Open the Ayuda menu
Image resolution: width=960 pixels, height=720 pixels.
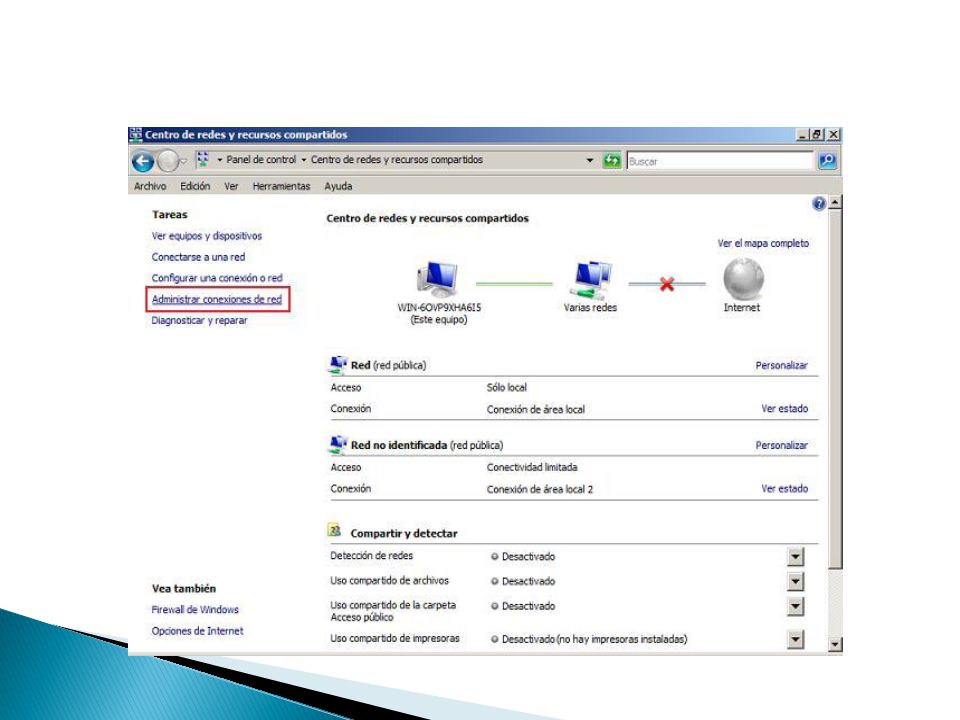pos(338,186)
